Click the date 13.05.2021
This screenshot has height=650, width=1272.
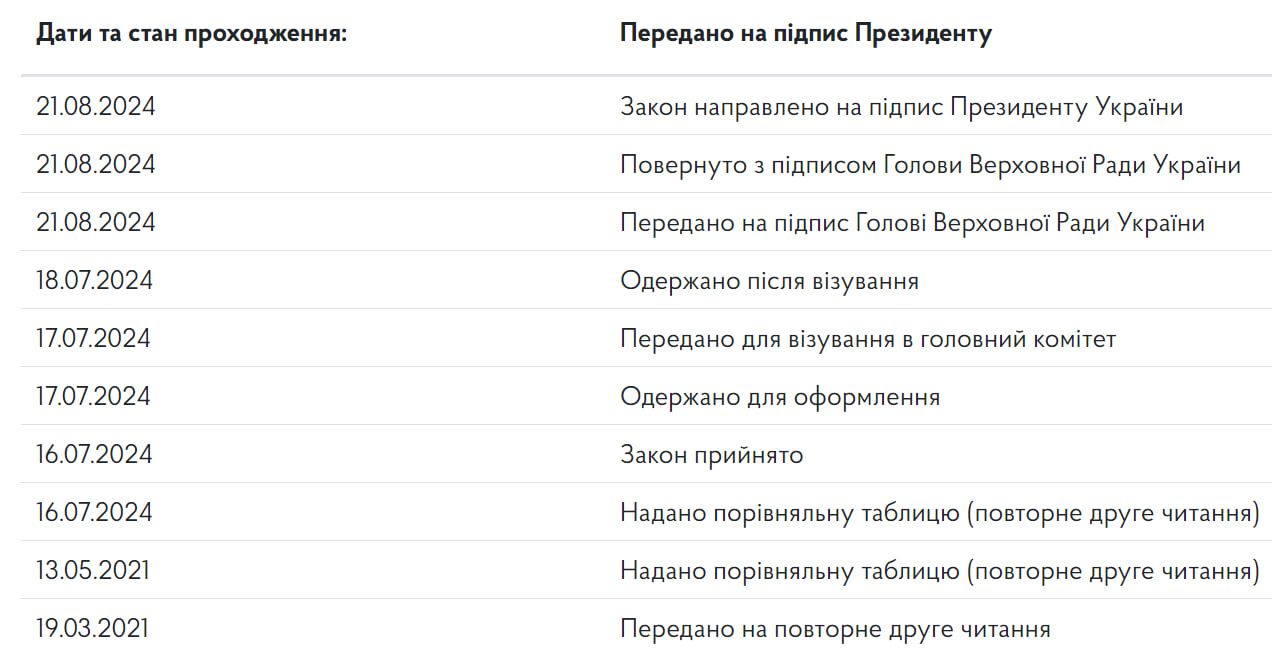[93, 570]
